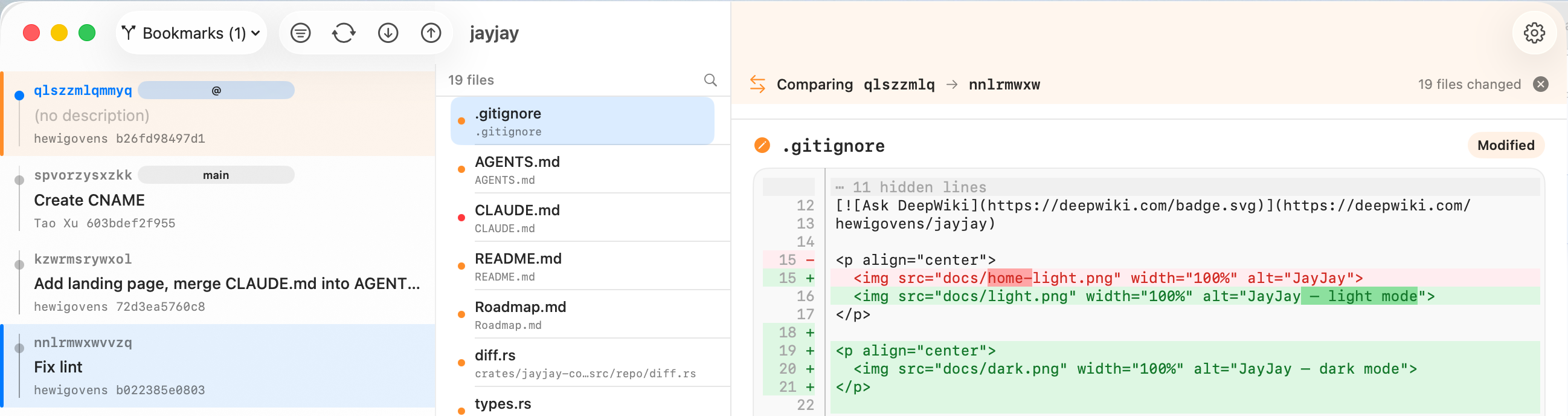This screenshot has width=1568, height=416.
Task: Select the qlszzmlqmmyq working copy commit
Action: click(x=219, y=114)
